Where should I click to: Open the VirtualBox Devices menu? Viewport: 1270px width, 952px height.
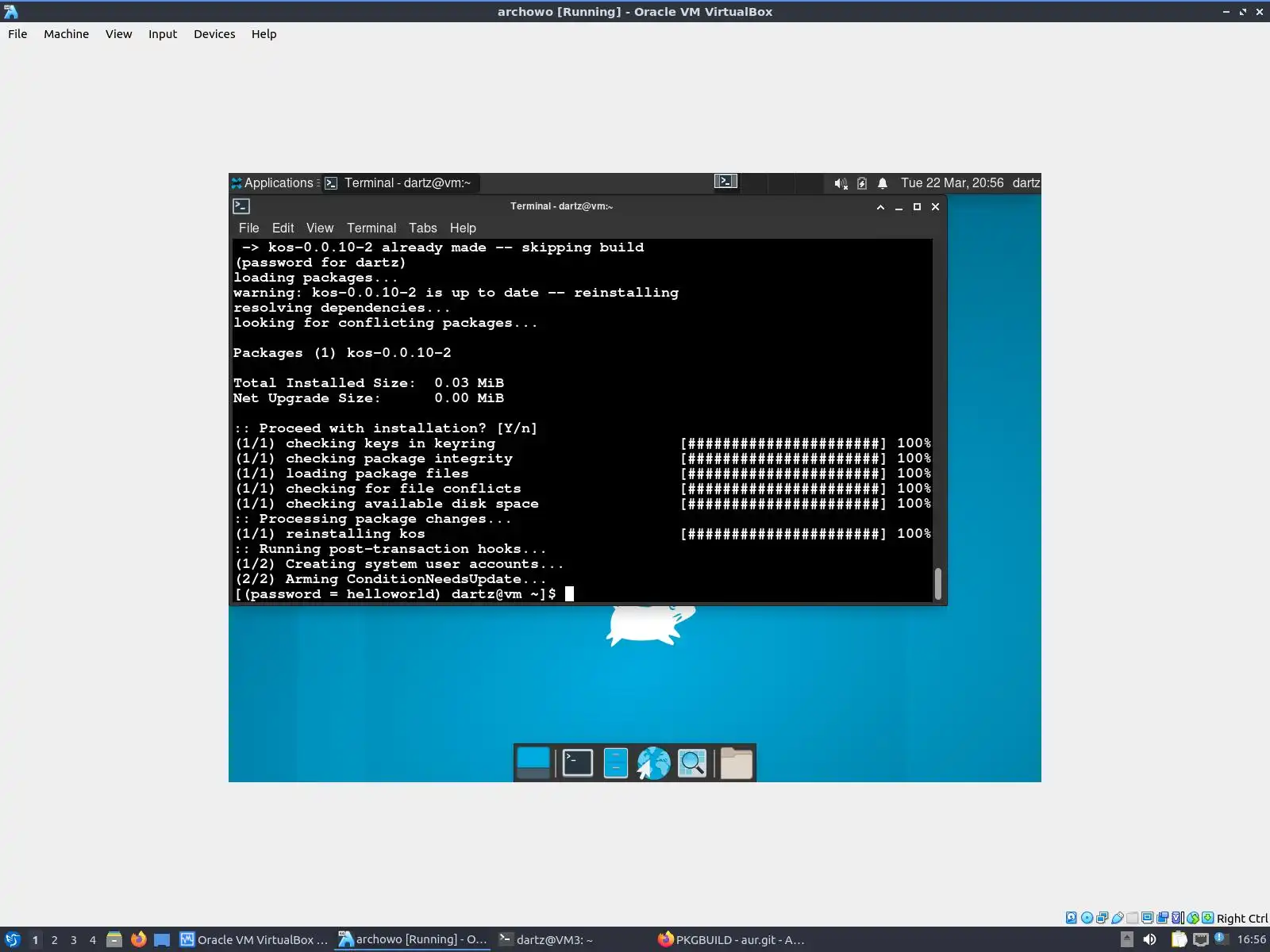tap(214, 34)
